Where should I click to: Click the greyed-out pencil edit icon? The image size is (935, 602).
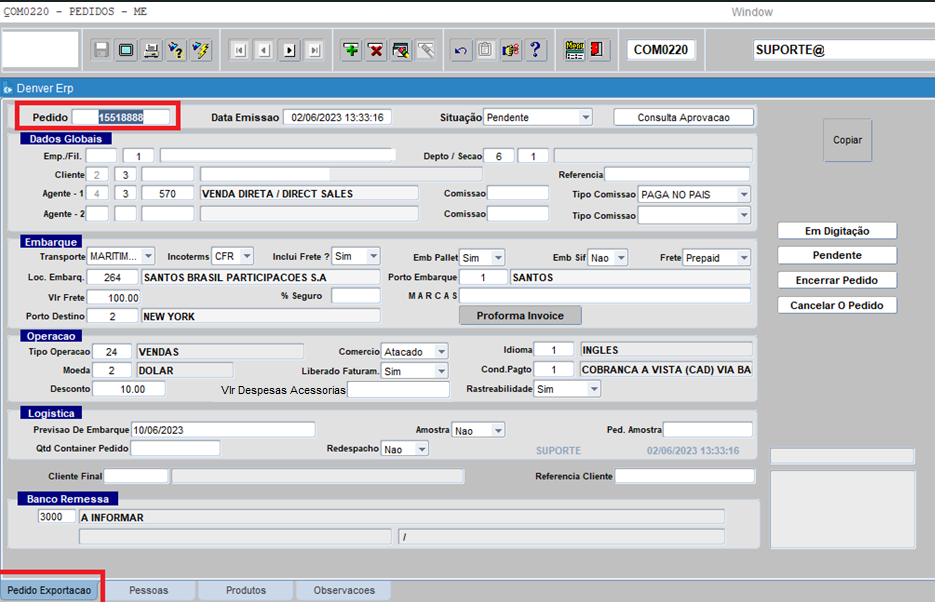click(x=426, y=50)
